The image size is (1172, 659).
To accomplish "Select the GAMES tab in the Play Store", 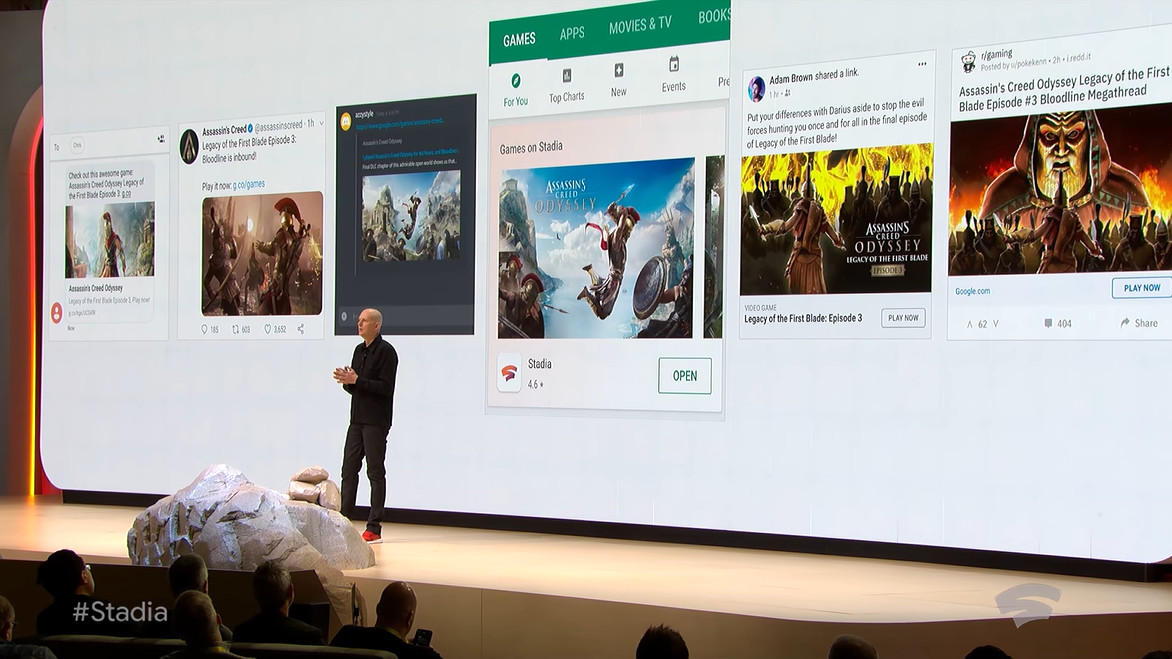I will click(x=519, y=39).
